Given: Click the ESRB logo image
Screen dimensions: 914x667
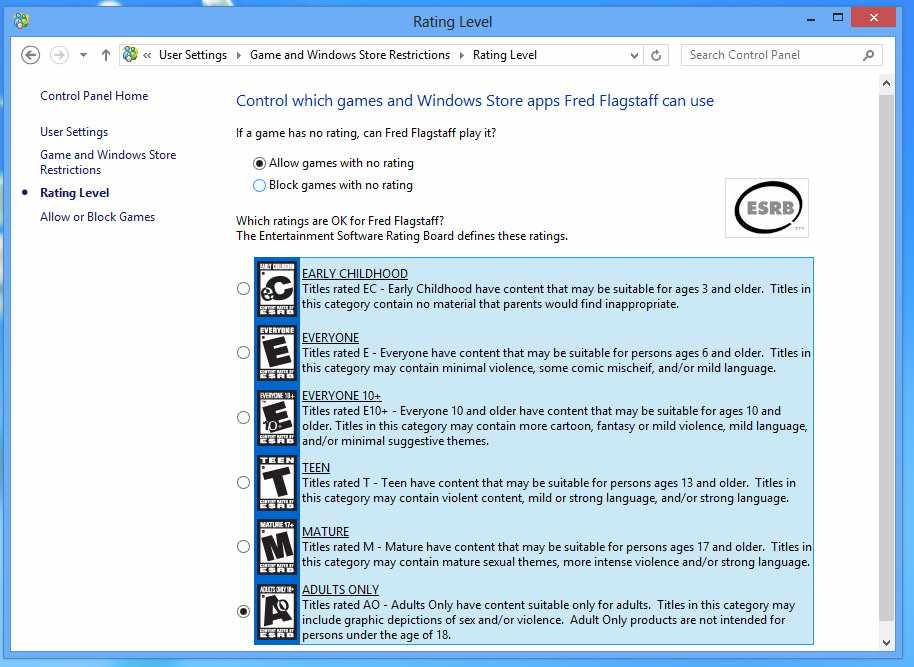Looking at the screenshot, I should pyautogui.click(x=767, y=208).
